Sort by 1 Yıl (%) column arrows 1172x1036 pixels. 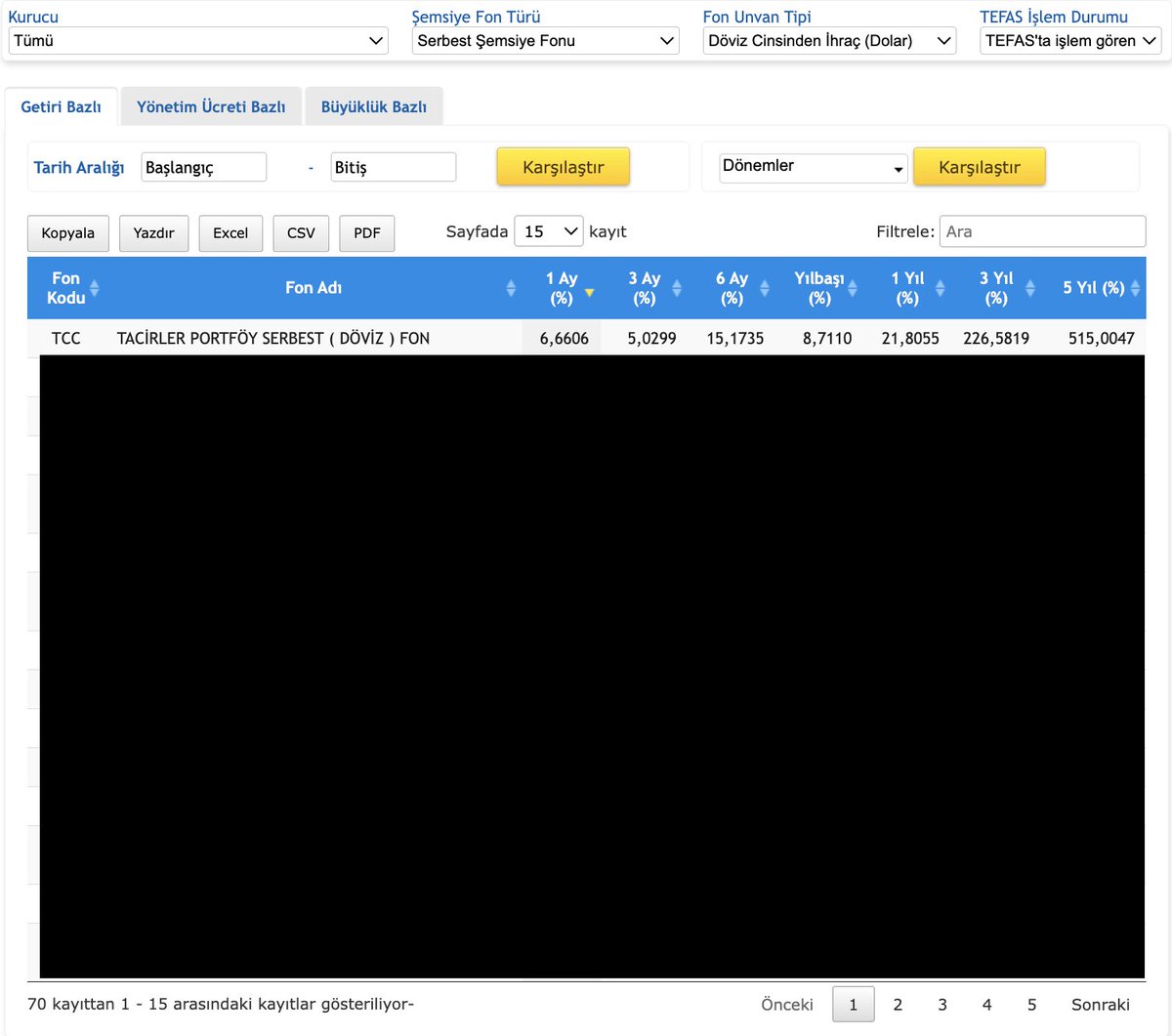point(941,288)
